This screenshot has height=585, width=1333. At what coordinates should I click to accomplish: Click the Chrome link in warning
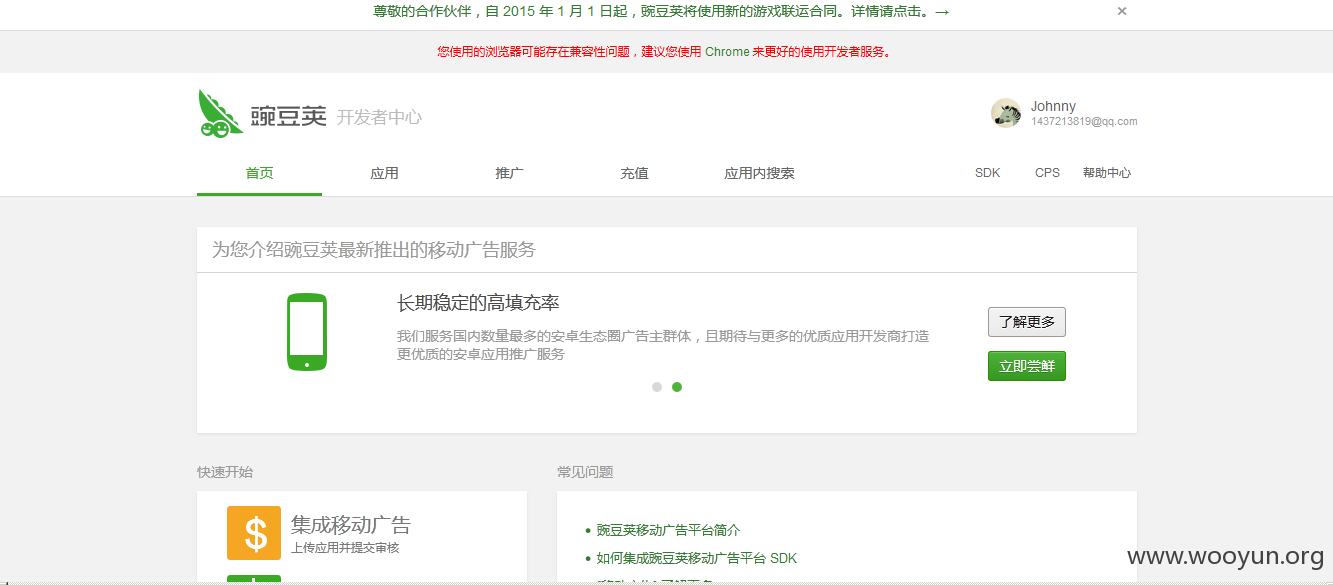pyautogui.click(x=727, y=52)
